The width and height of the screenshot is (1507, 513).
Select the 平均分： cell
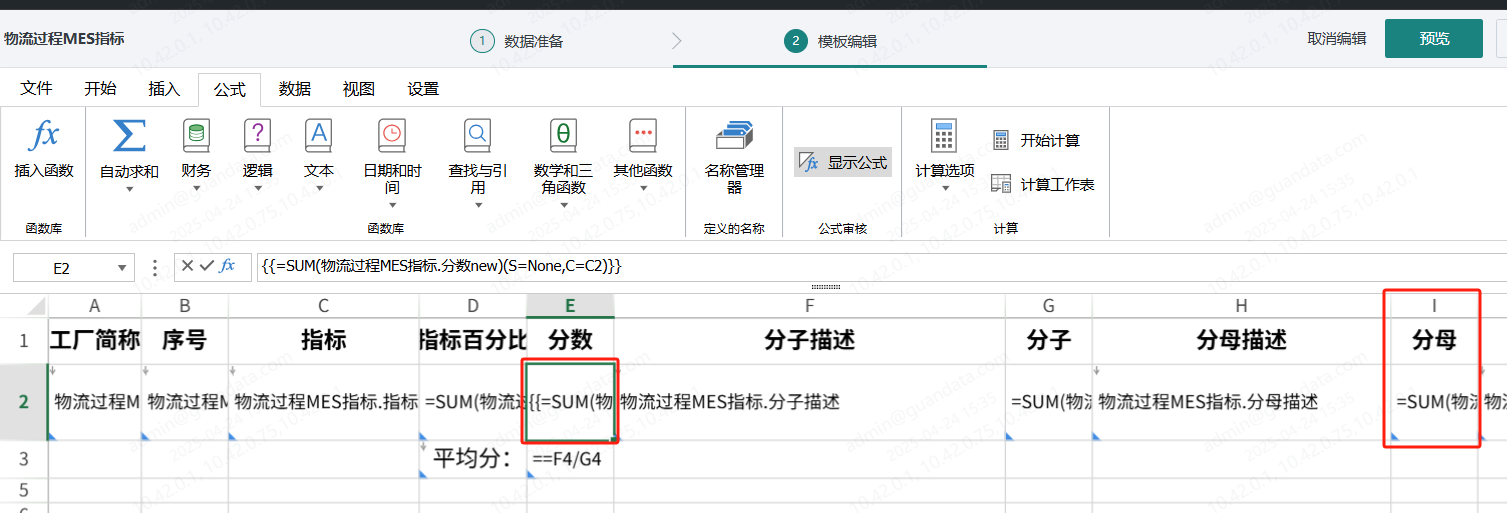pyautogui.click(x=473, y=460)
